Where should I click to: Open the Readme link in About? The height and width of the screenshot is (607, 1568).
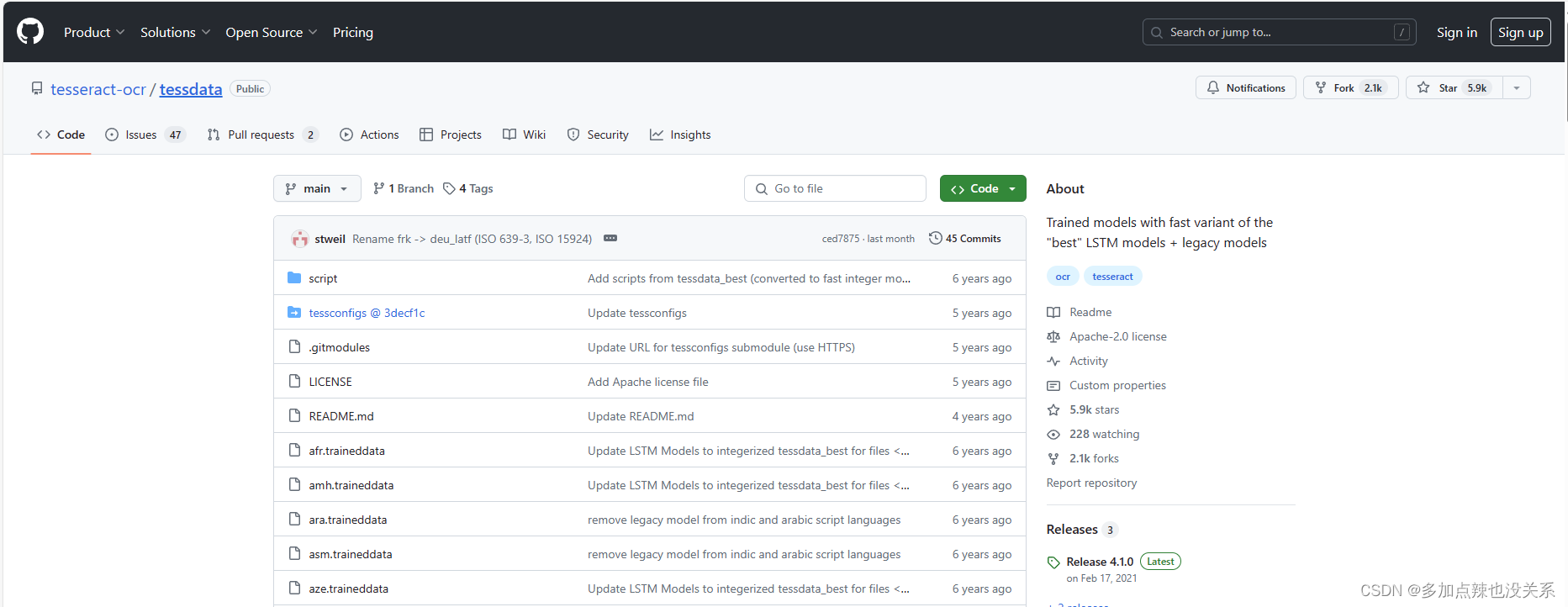click(1080, 312)
